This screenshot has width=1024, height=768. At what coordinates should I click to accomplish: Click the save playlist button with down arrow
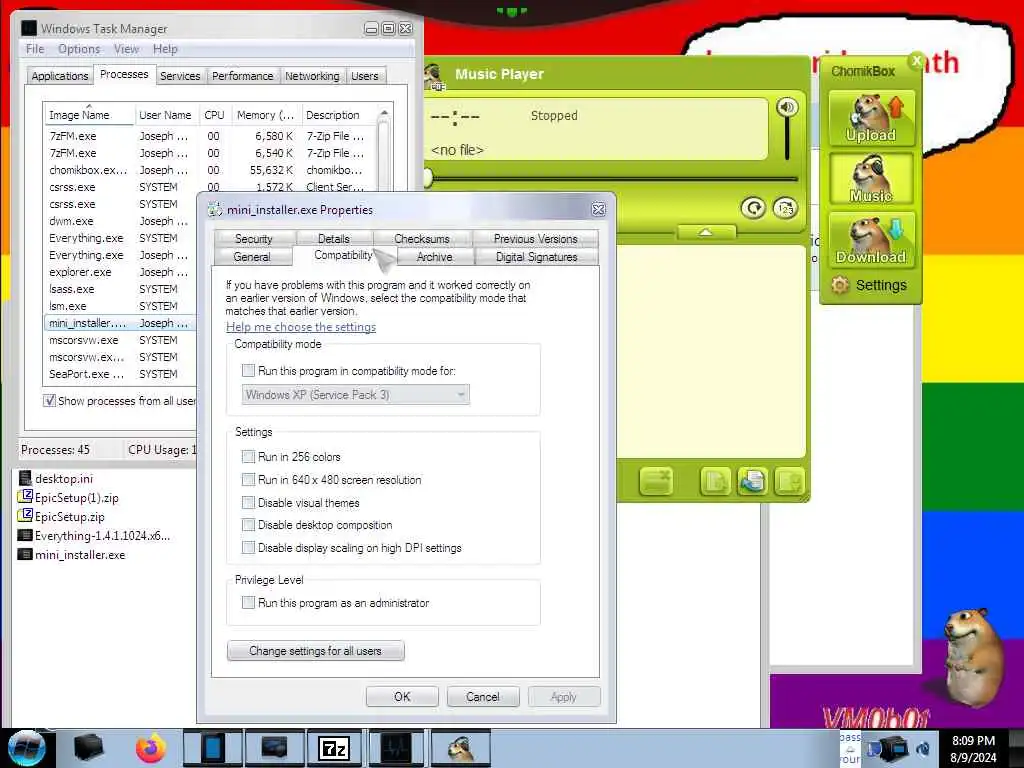pyautogui.click(x=789, y=482)
